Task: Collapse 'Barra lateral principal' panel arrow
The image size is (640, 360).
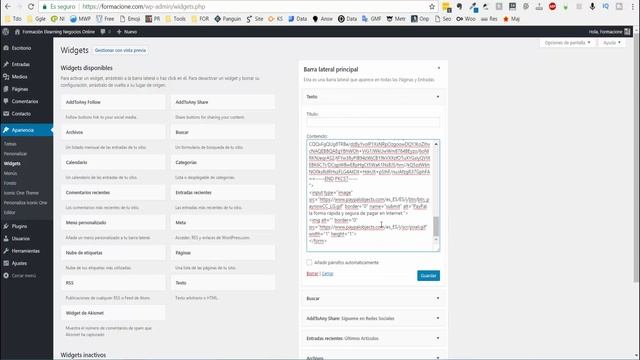Action: tap(439, 69)
